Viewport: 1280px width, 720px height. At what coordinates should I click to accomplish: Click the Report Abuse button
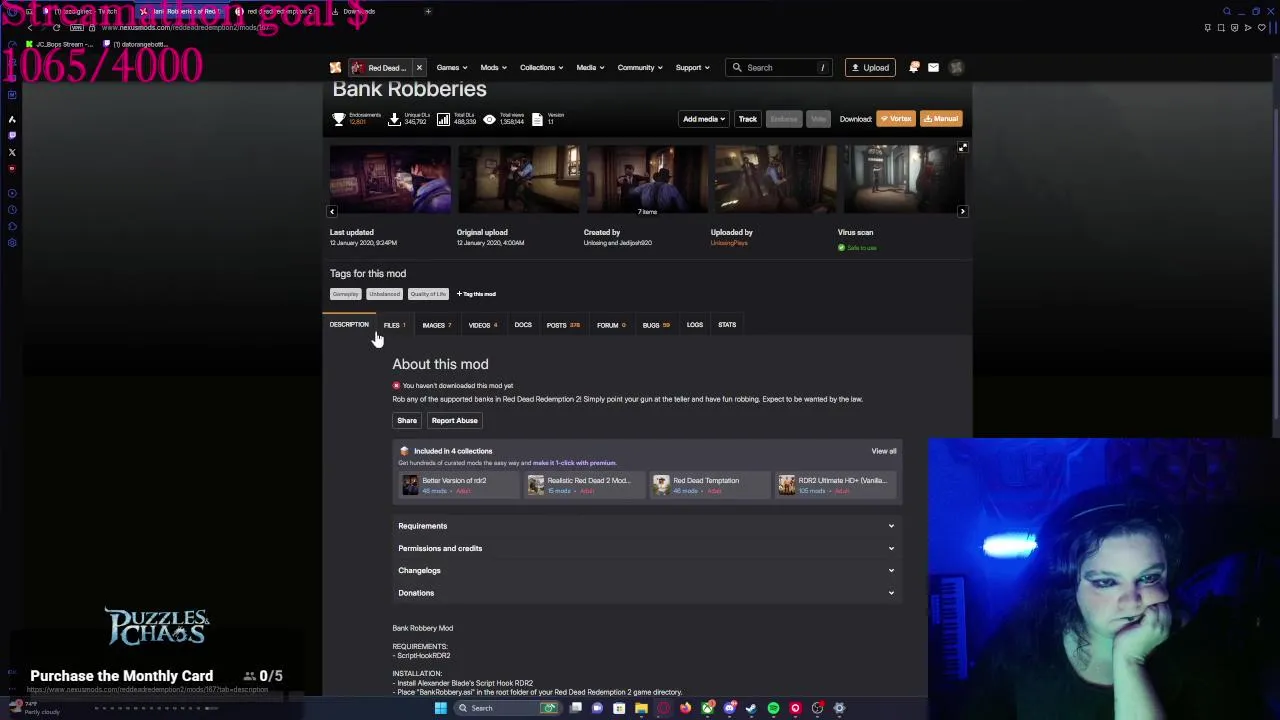click(454, 421)
